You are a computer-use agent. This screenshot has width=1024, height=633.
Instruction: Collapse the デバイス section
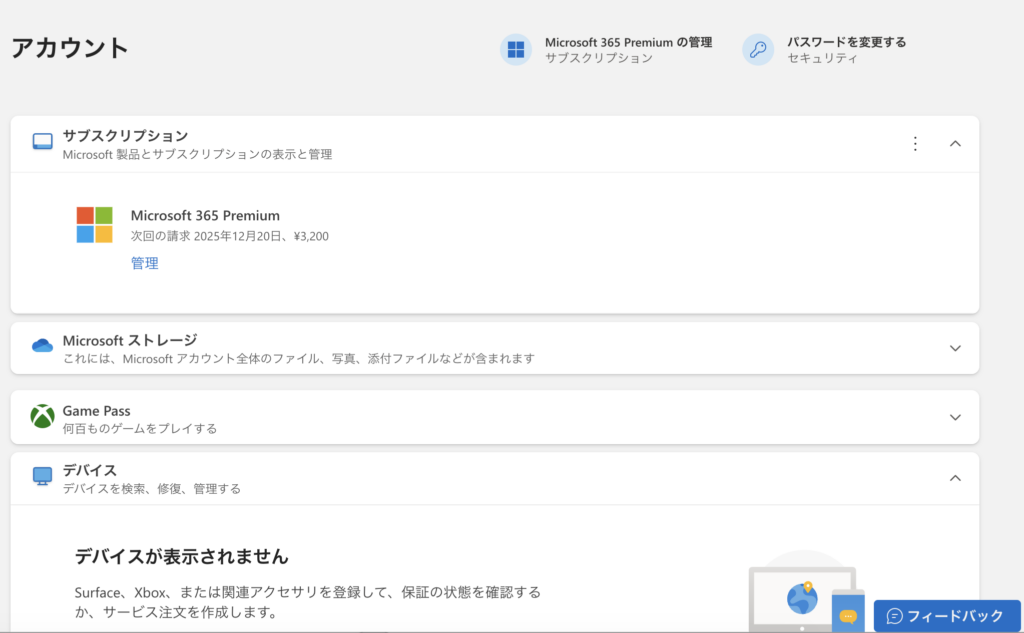(955, 478)
